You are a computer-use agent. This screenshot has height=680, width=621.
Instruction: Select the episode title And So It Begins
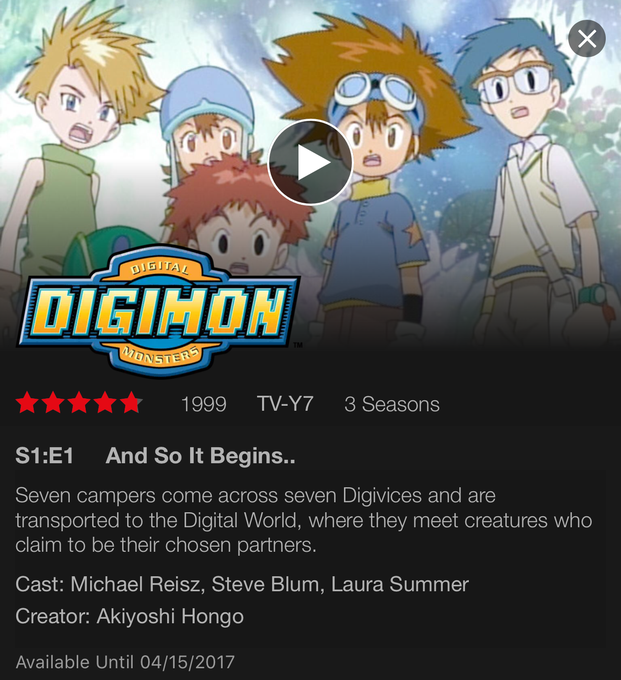(200, 456)
